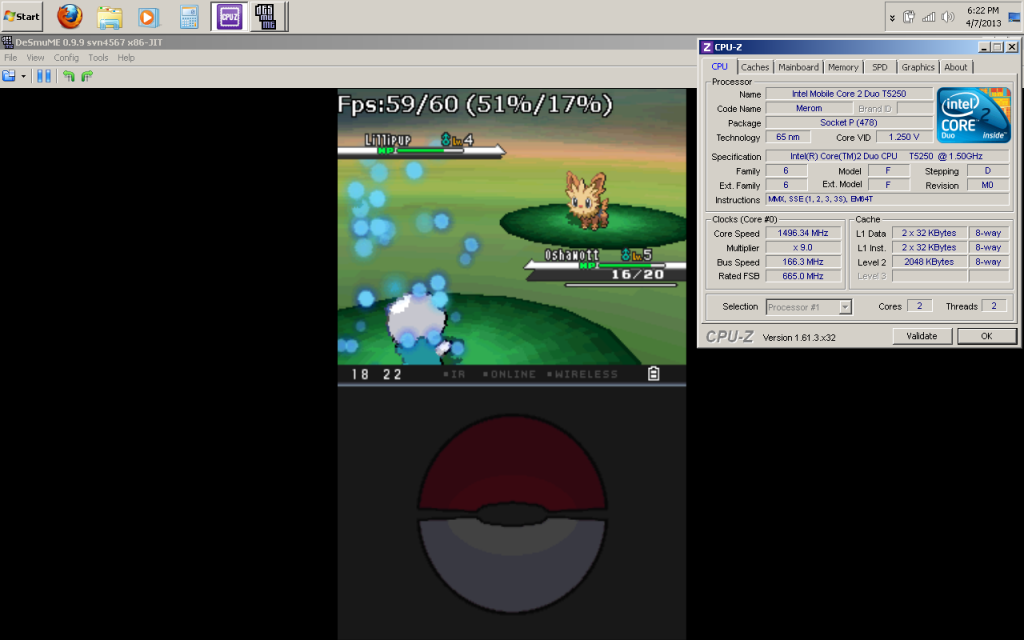
Task: Click the L1 Inst. value '2 x 32 KBytes'
Action: tap(929, 248)
